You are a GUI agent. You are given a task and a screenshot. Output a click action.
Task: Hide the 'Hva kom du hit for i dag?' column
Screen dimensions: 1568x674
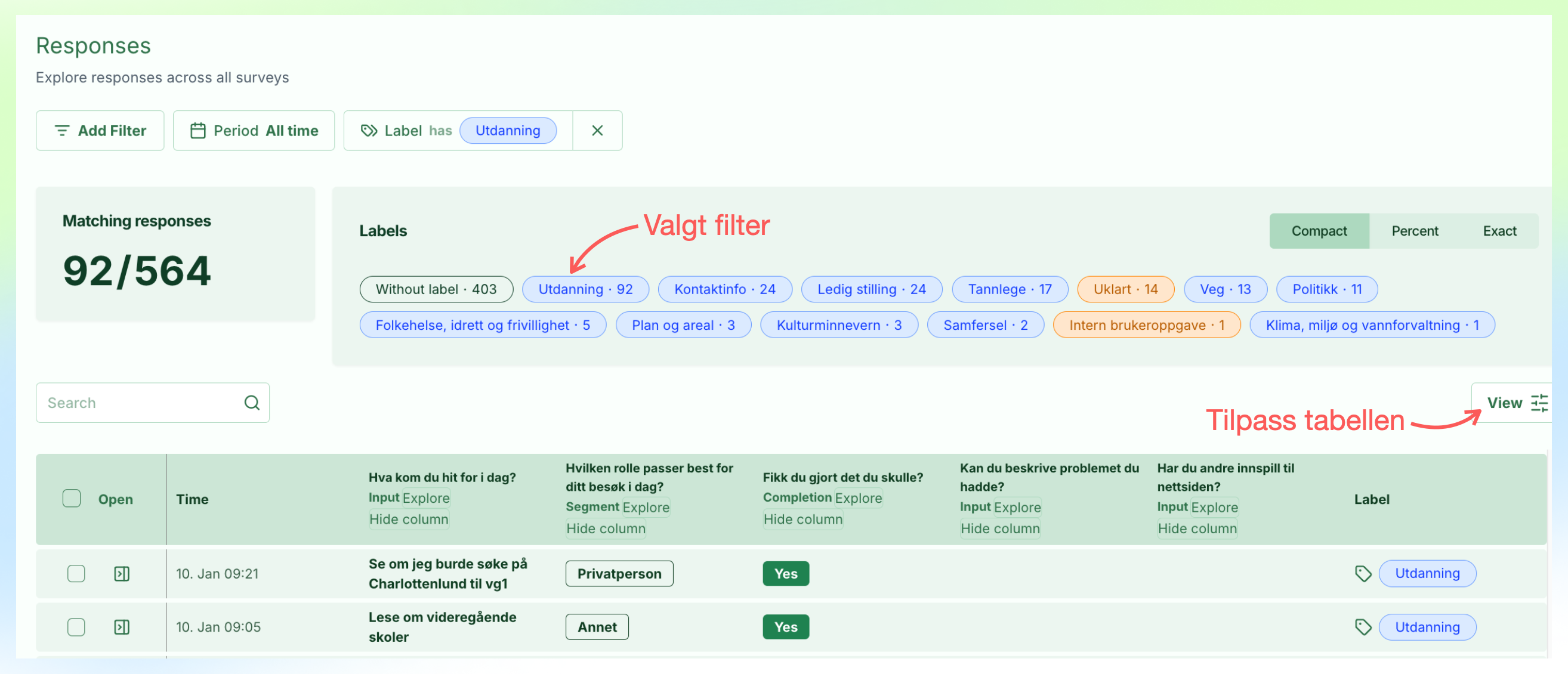point(409,520)
